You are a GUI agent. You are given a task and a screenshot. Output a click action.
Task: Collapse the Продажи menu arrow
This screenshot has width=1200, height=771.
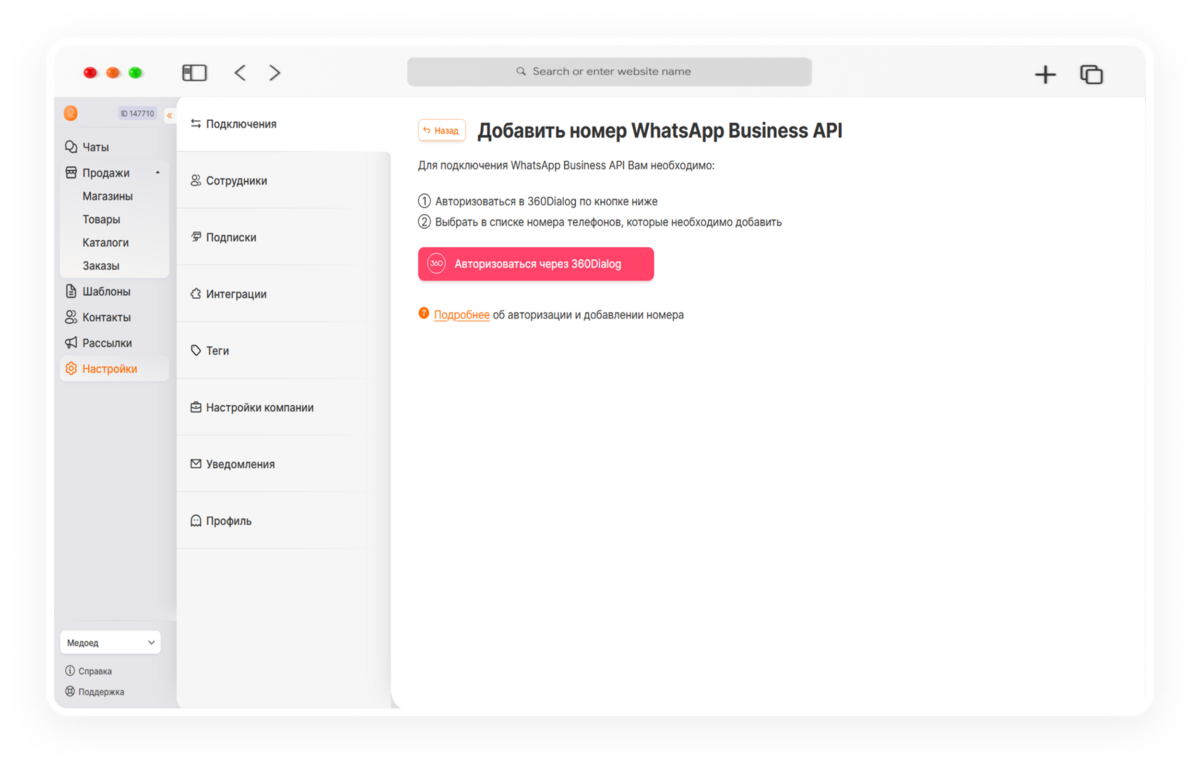click(x=157, y=173)
